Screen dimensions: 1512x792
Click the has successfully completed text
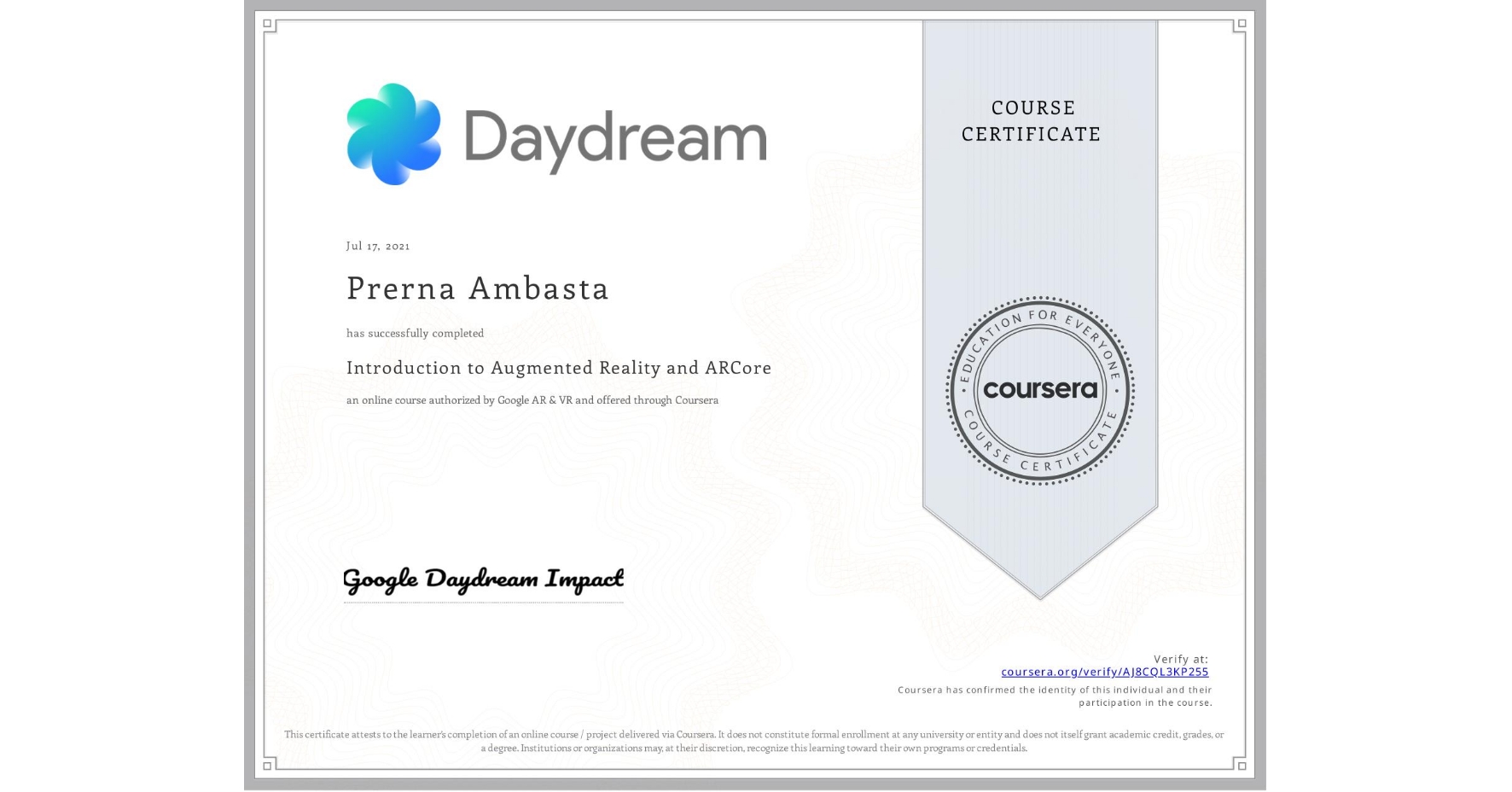(x=415, y=333)
